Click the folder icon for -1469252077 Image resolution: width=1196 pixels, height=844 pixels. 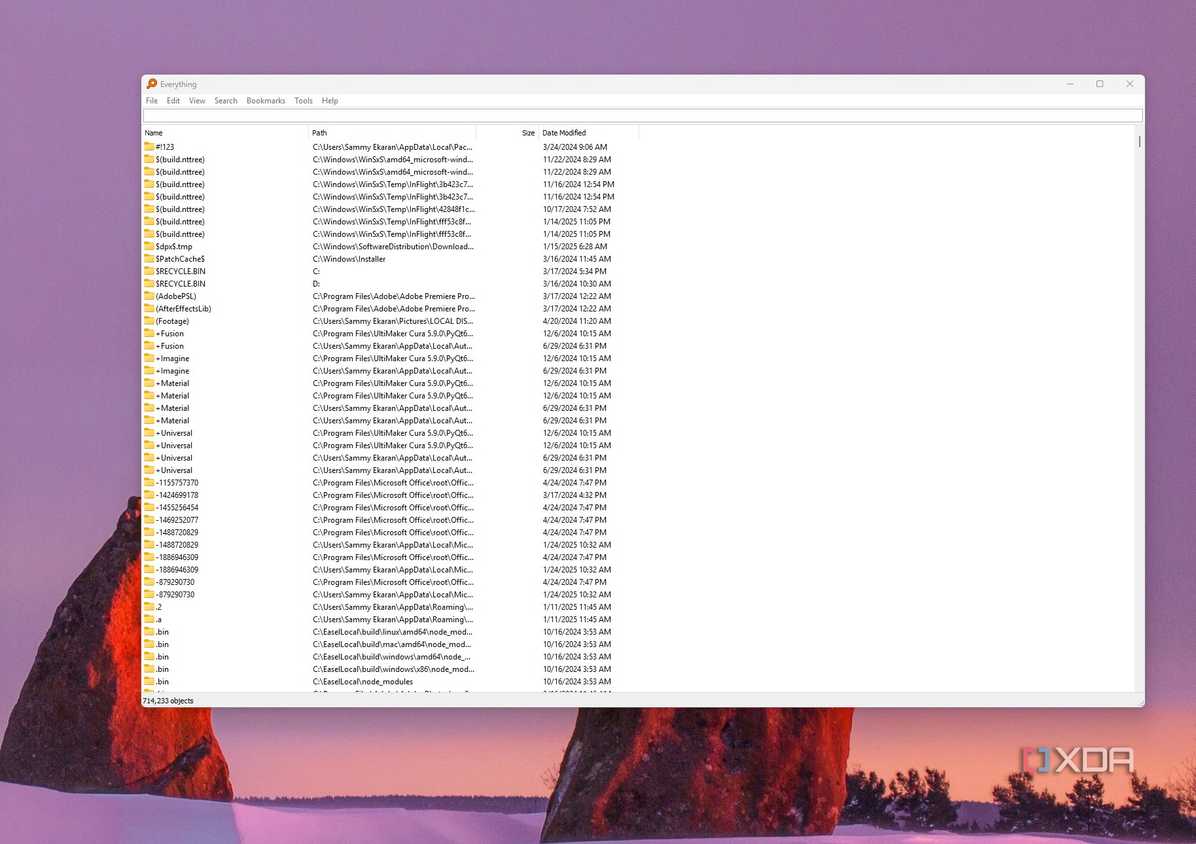coord(149,520)
